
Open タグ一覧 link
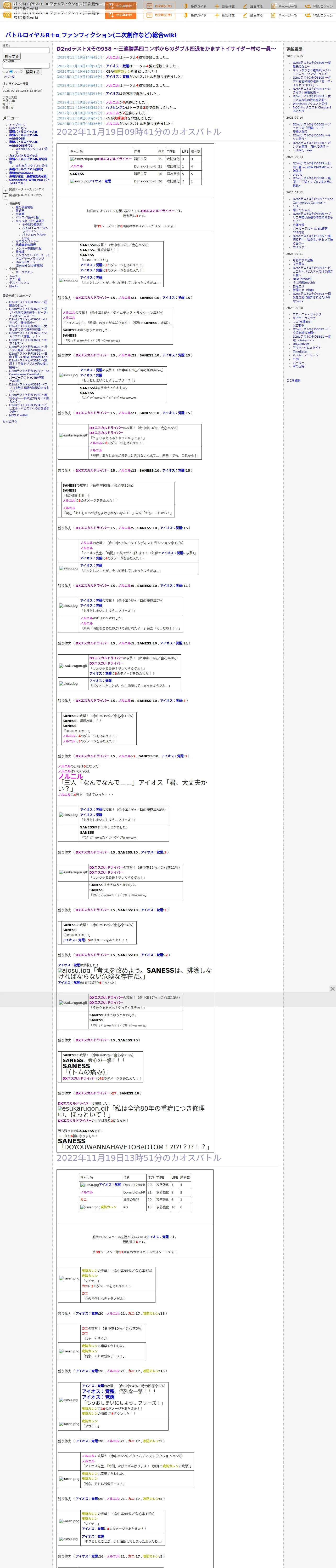[x=15, y=279]
